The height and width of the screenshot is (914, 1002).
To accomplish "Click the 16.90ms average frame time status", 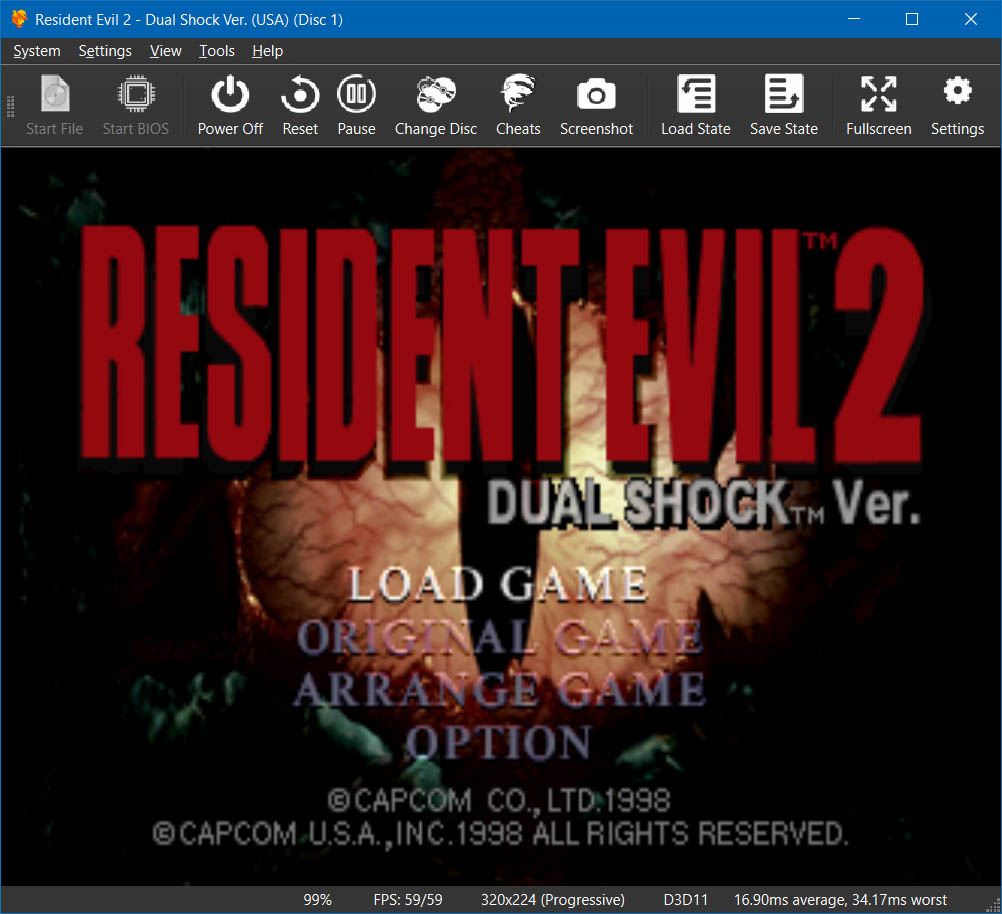I will [x=840, y=900].
